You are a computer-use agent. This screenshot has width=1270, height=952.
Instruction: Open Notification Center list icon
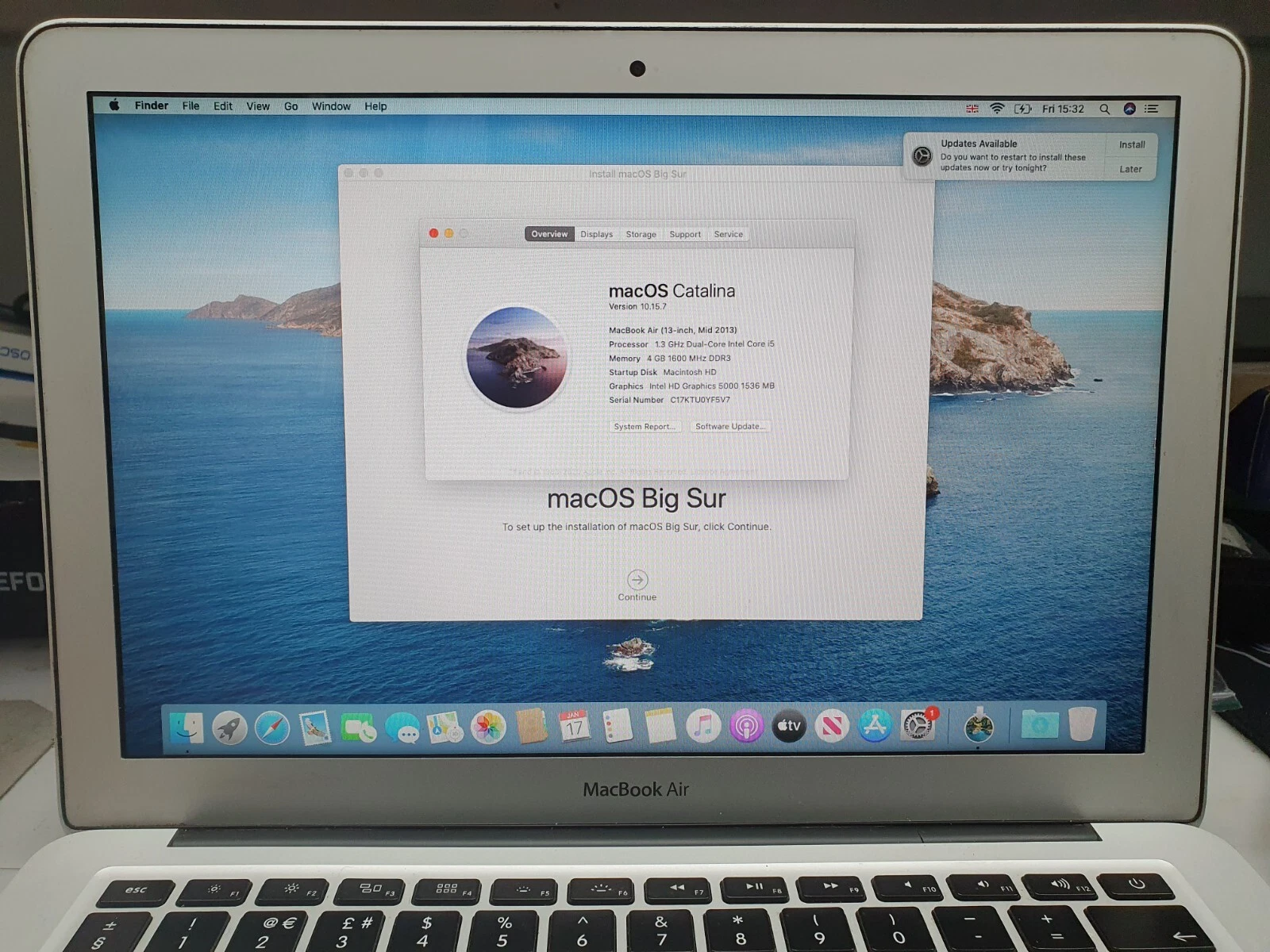point(1152,109)
